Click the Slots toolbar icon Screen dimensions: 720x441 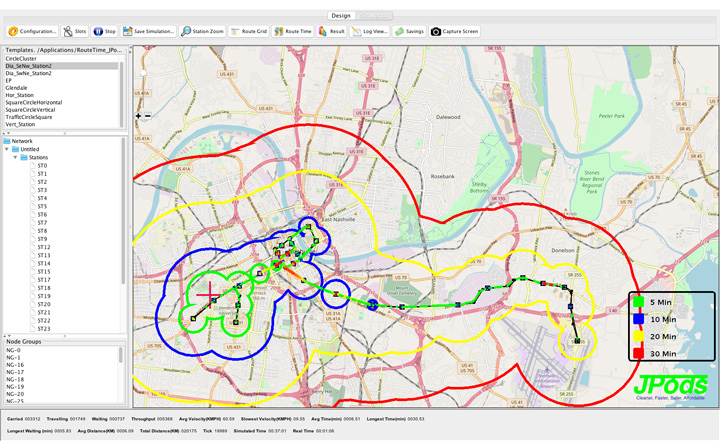[x=75, y=31]
